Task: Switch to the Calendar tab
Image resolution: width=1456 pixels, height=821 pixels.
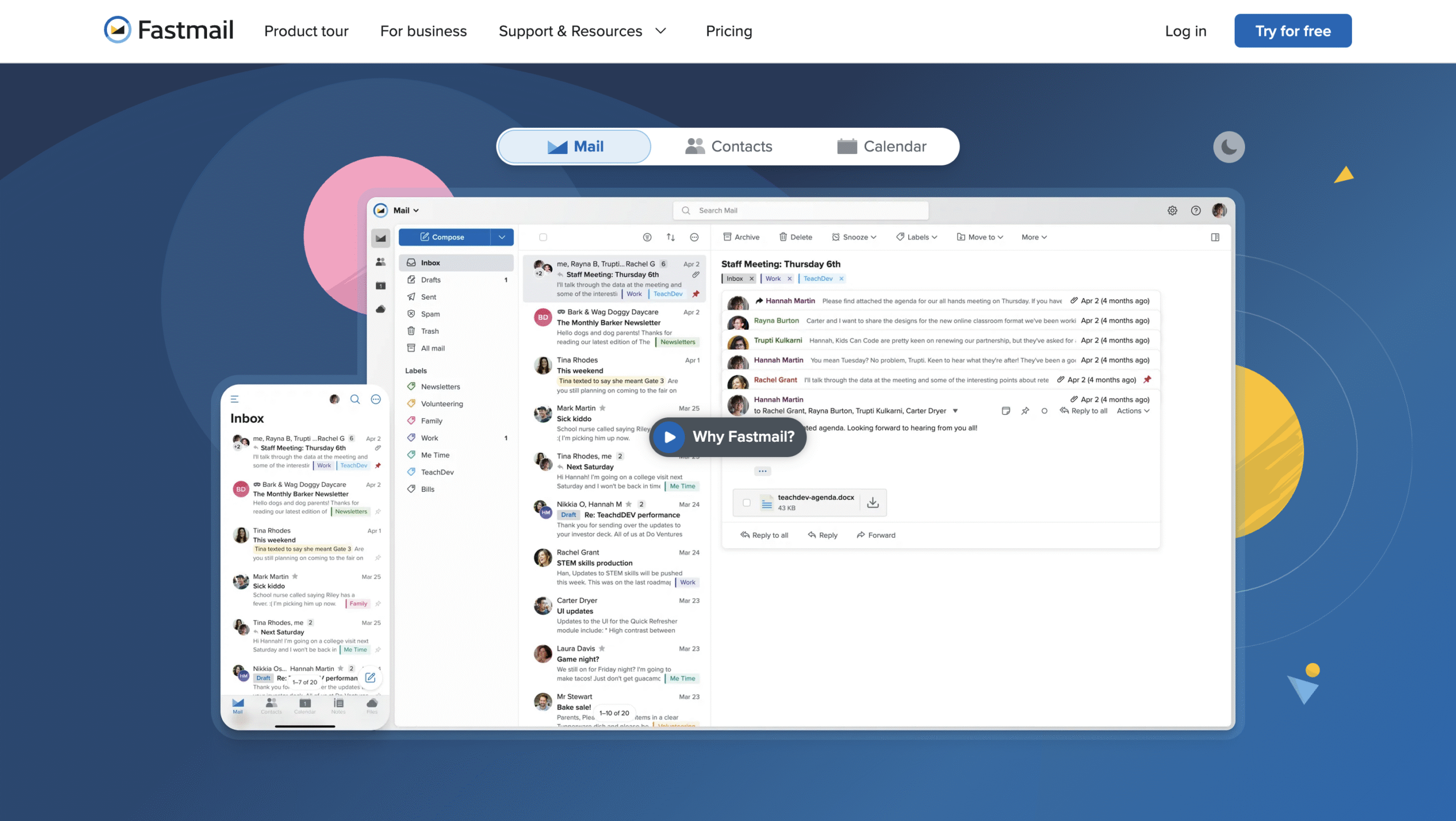Action: pyautogui.click(x=882, y=146)
